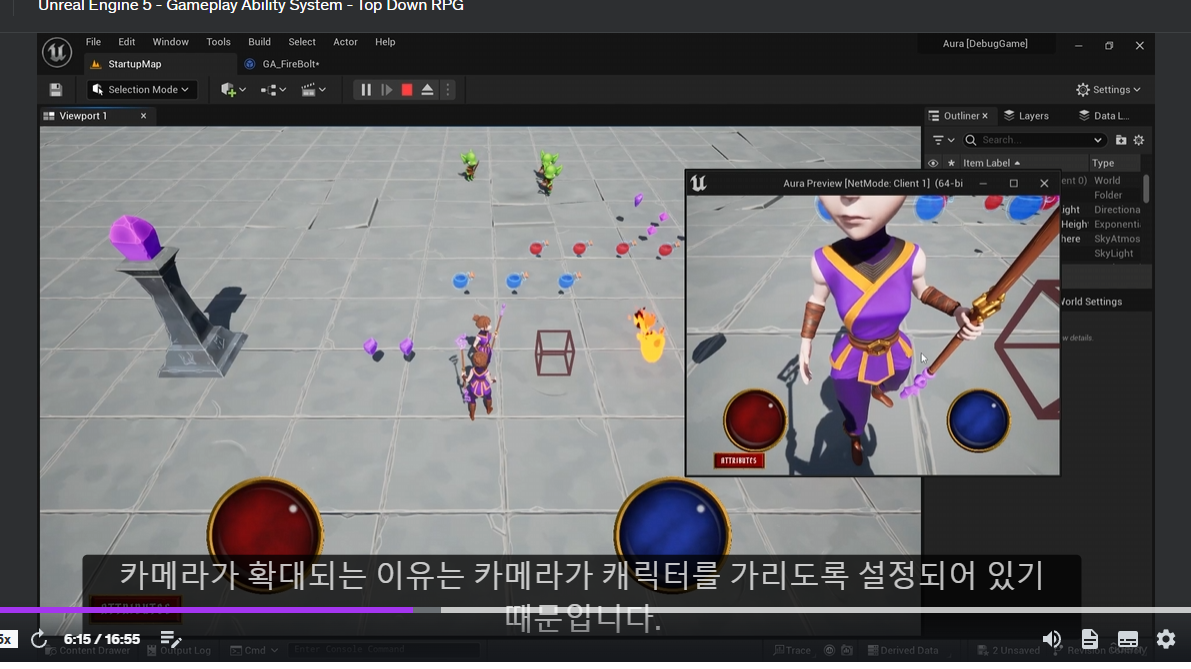The width and height of the screenshot is (1191, 669).
Task: Open the Actor menu
Action: click(x=346, y=42)
